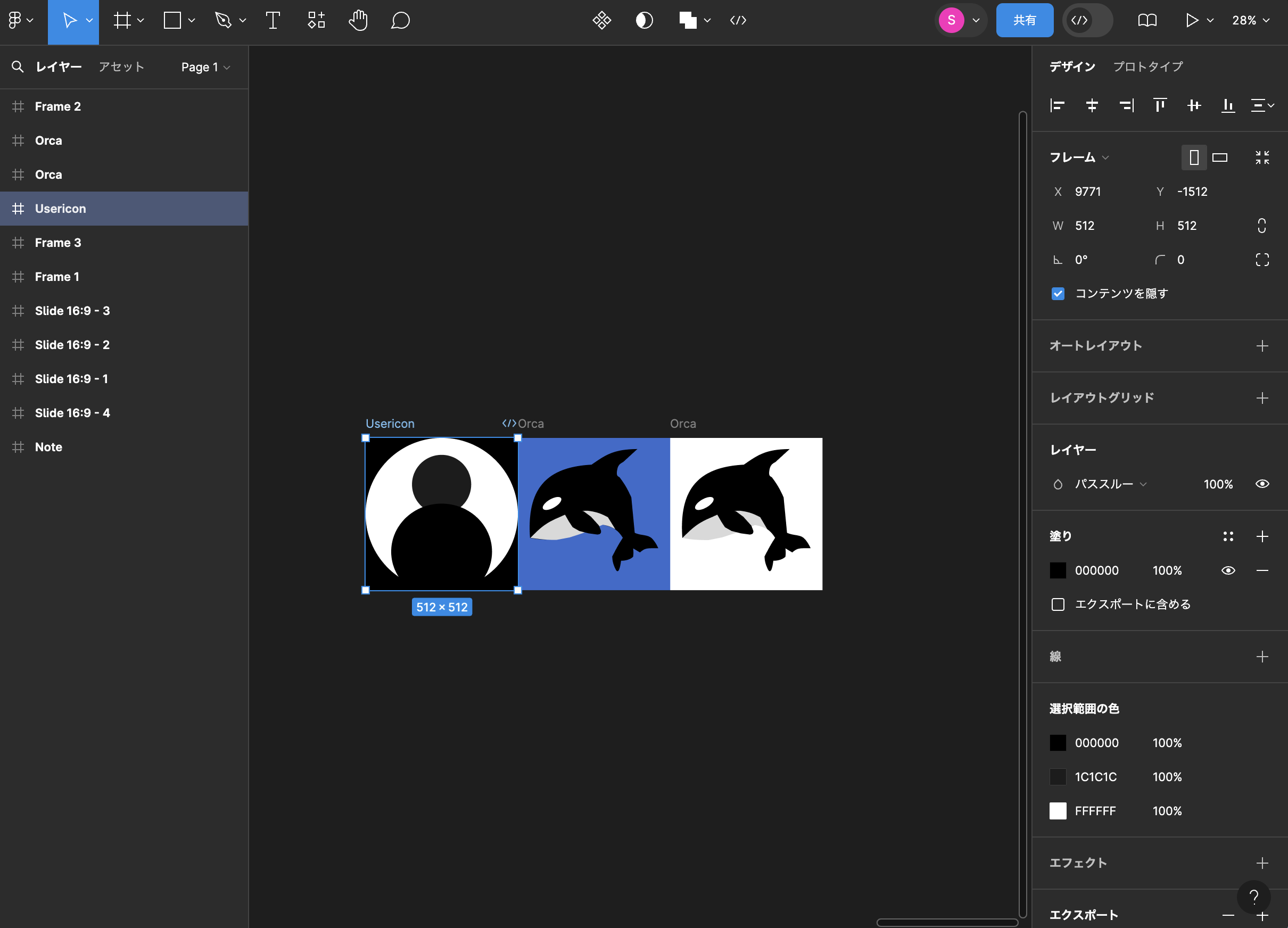This screenshot has width=1288, height=928.
Task: Toggle constrain proportions lock
Action: (1262, 226)
